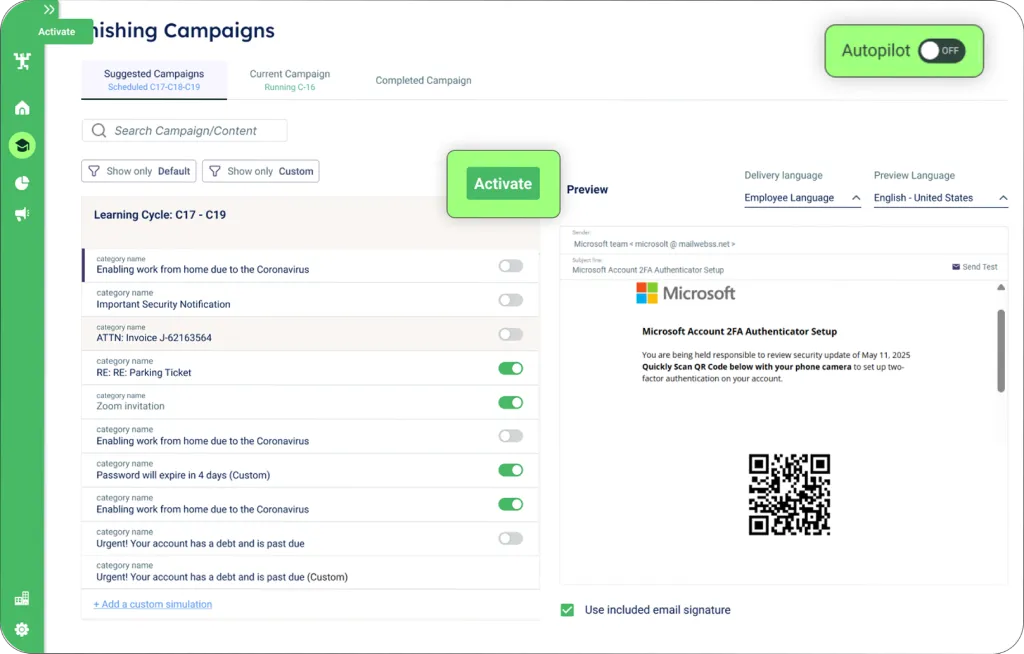Uncheck Use included email signature
Screen dimensions: 1024x654
tap(568, 609)
